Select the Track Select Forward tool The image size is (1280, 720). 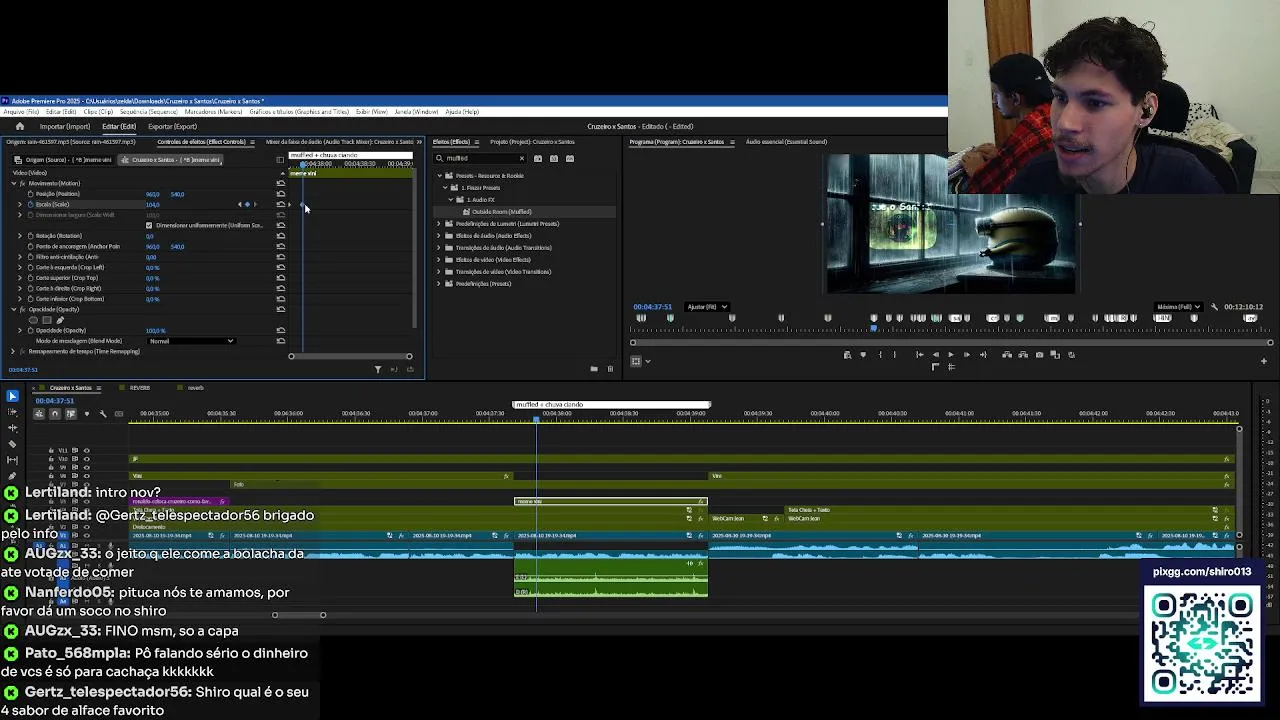(12, 411)
